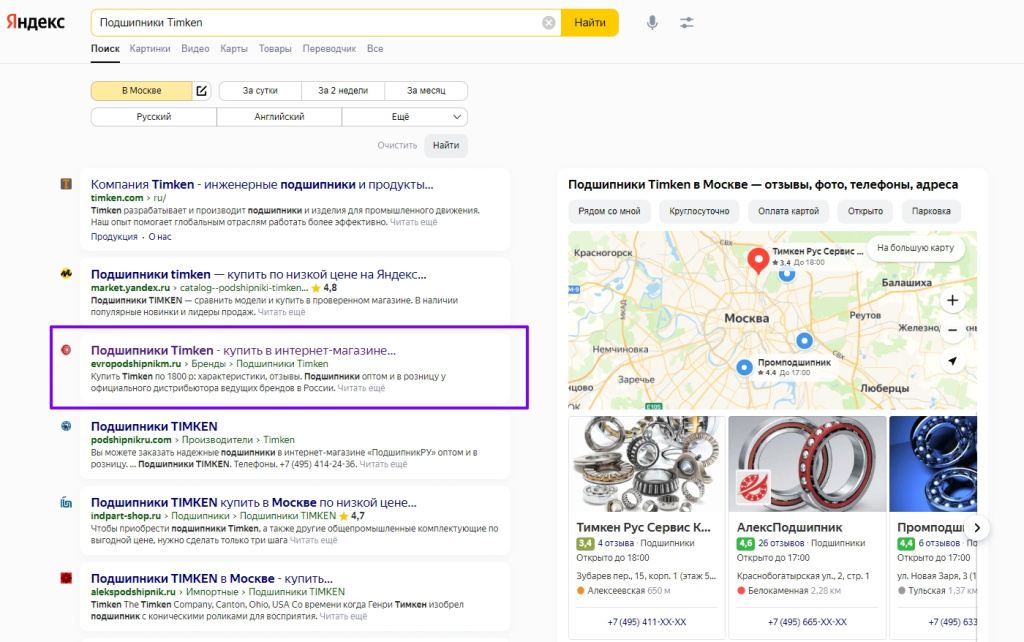
Task: Toggle the В Москве region filter
Action: (141, 91)
